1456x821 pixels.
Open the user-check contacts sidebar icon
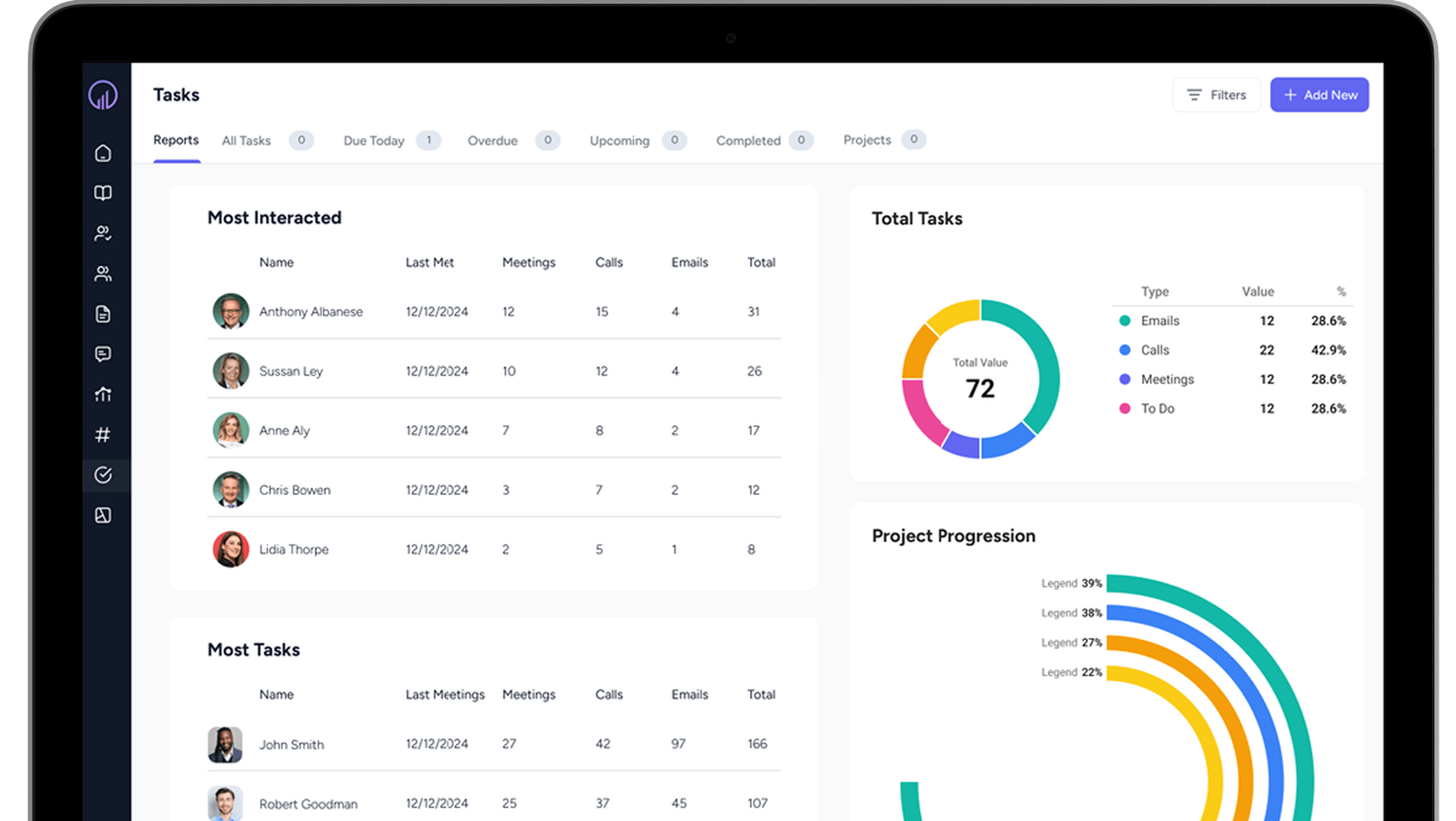click(103, 233)
